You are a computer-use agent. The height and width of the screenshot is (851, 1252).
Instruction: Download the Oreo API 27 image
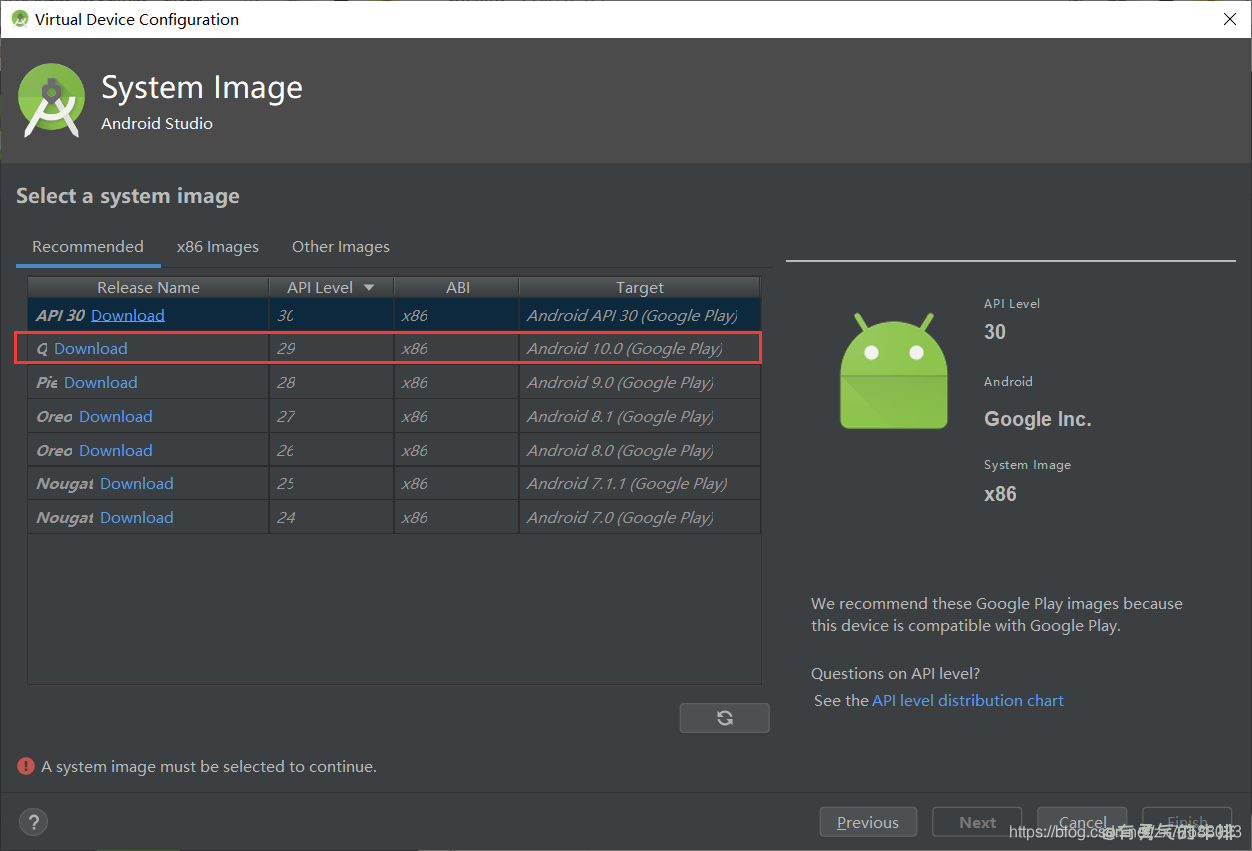pyautogui.click(x=116, y=417)
